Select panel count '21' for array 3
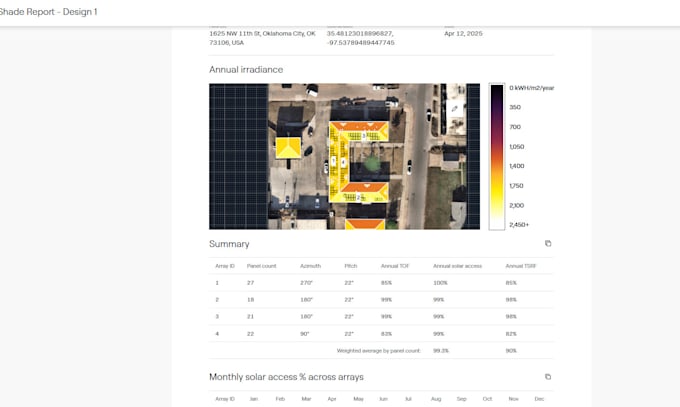Image resolution: width=680 pixels, height=407 pixels. click(250, 317)
